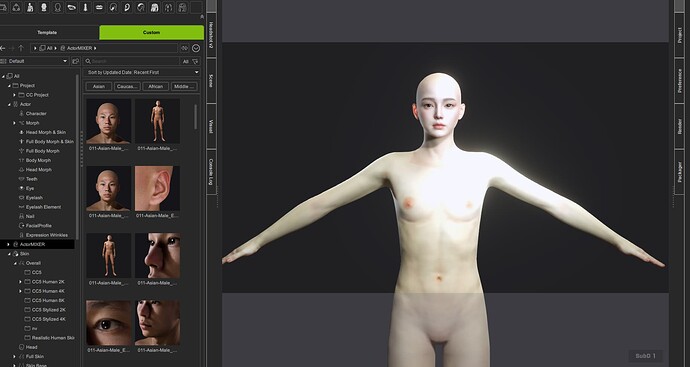This screenshot has height=367, width=690.
Task: Click the teeth-shaped icon in toolbar
Action: pos(154,7)
